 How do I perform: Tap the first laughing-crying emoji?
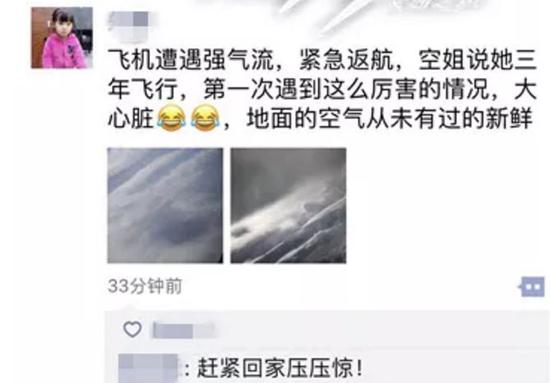click(171, 119)
